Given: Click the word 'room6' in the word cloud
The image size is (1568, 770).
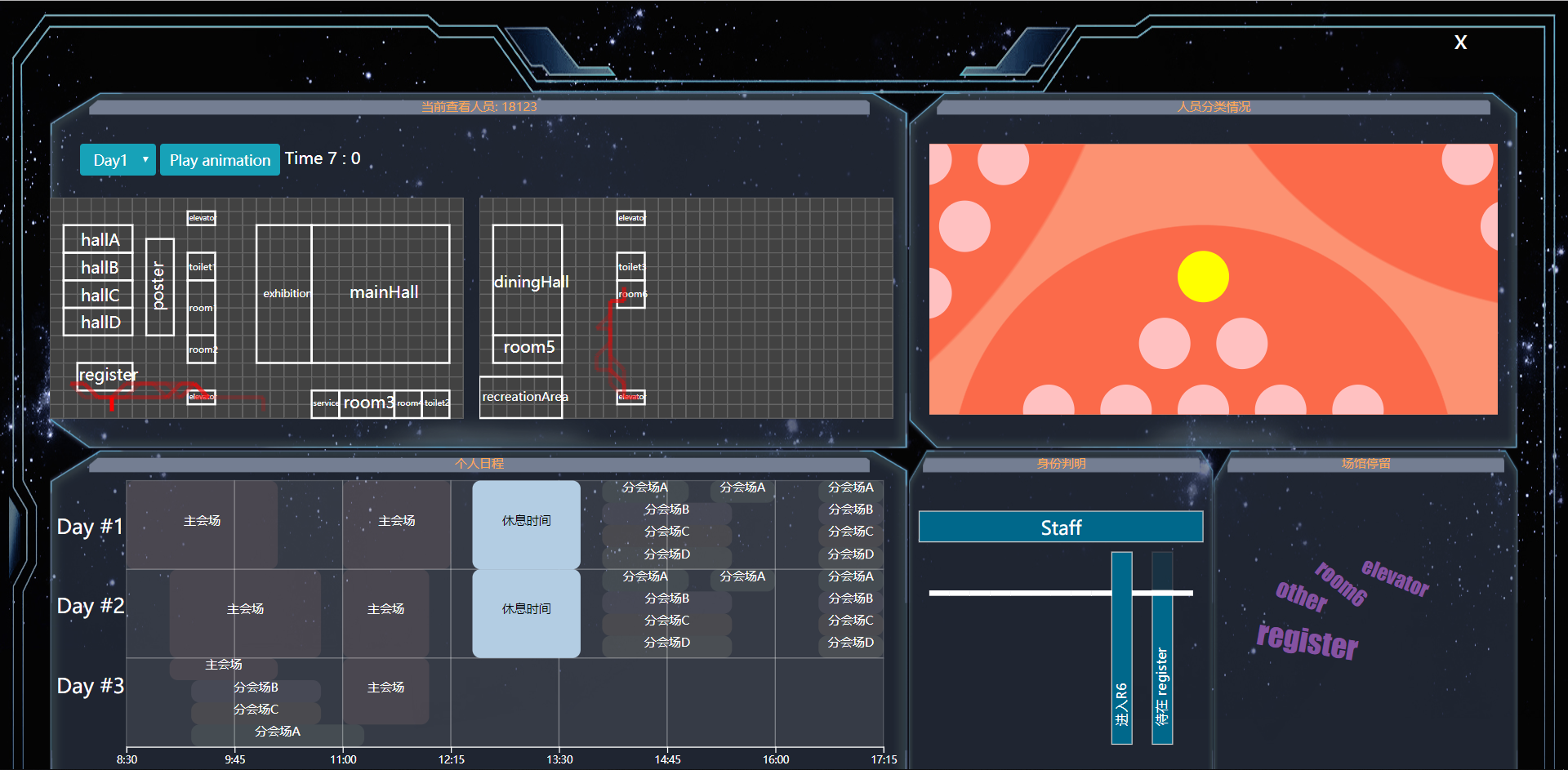Looking at the screenshot, I should tap(1341, 585).
